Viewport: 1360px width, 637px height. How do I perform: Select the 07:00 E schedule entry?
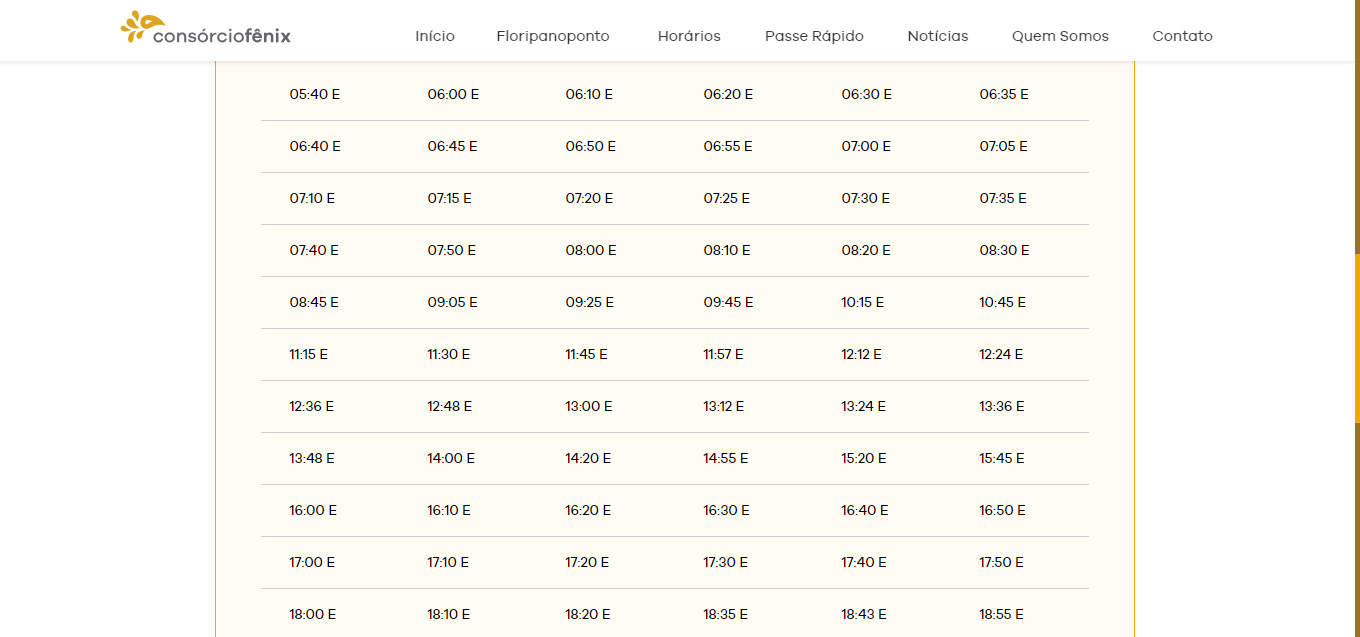[866, 146]
